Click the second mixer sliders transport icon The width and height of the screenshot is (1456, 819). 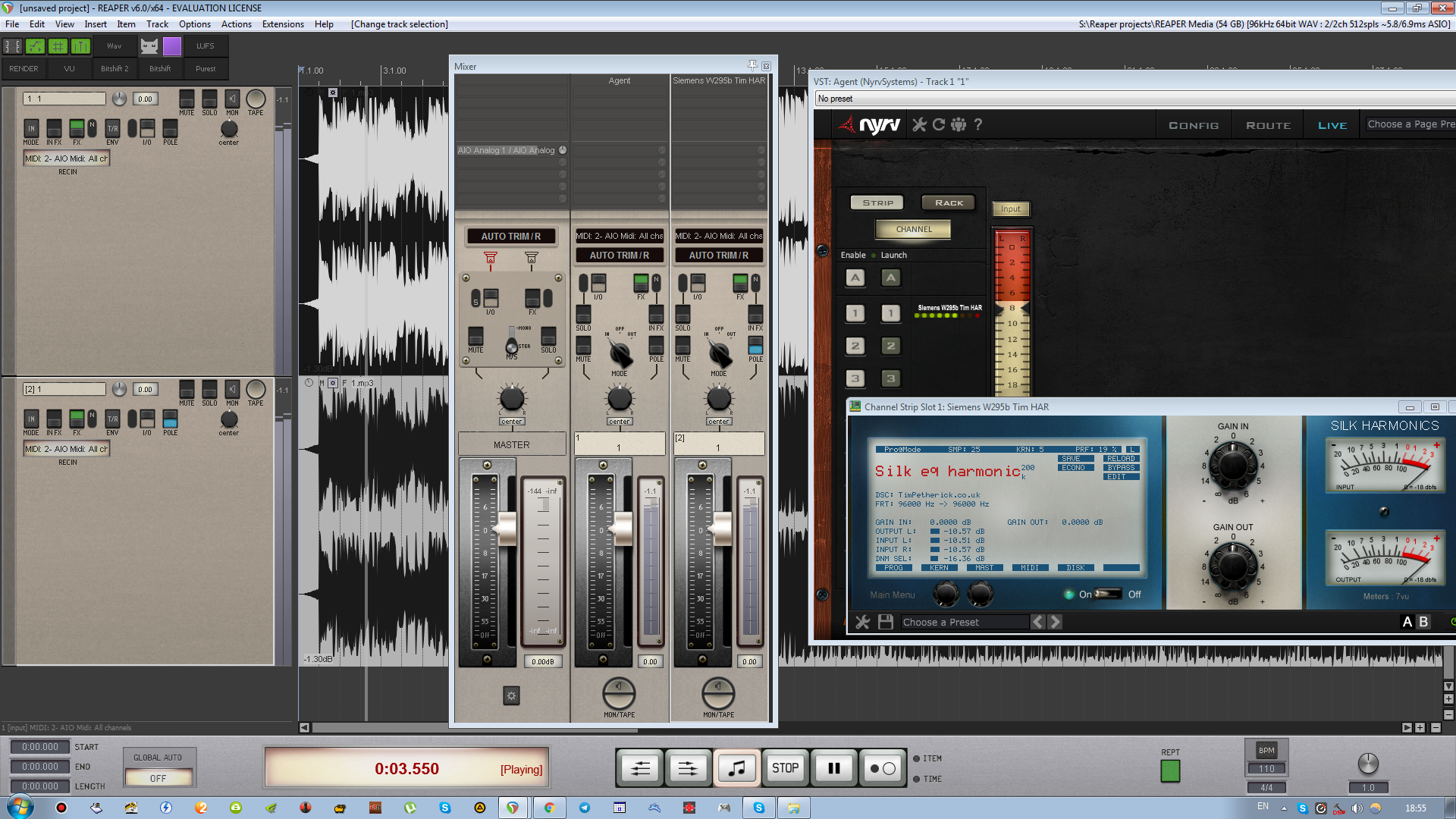tap(688, 768)
